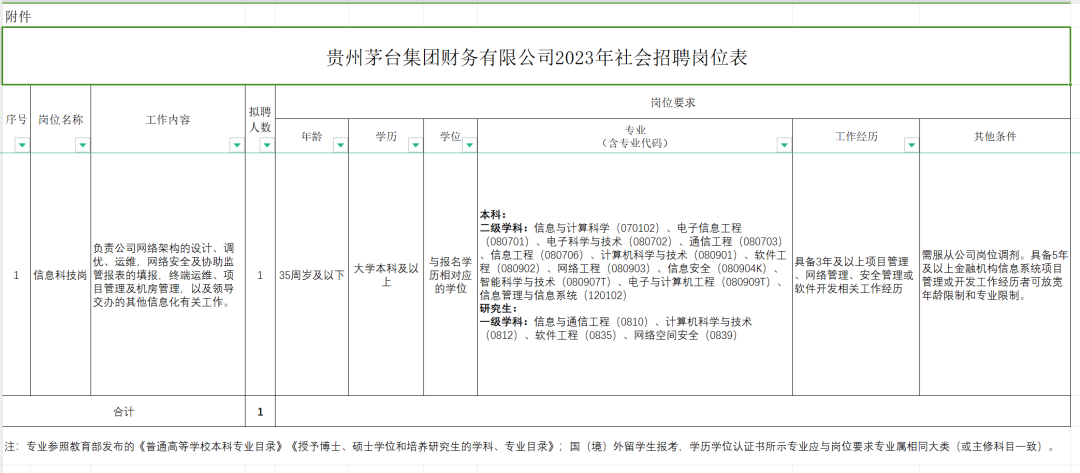Open the 岗位名称 column filter dropdown

(83, 145)
